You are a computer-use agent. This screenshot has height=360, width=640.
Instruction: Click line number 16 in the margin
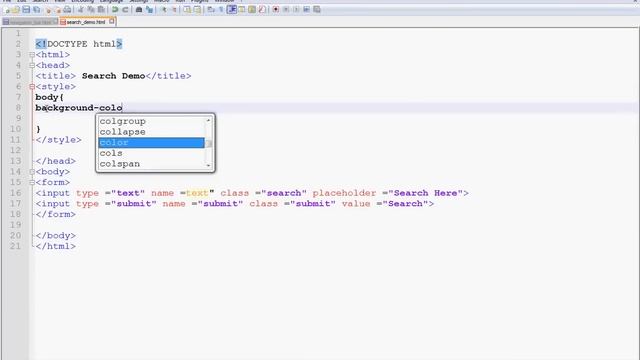[x=16, y=193]
